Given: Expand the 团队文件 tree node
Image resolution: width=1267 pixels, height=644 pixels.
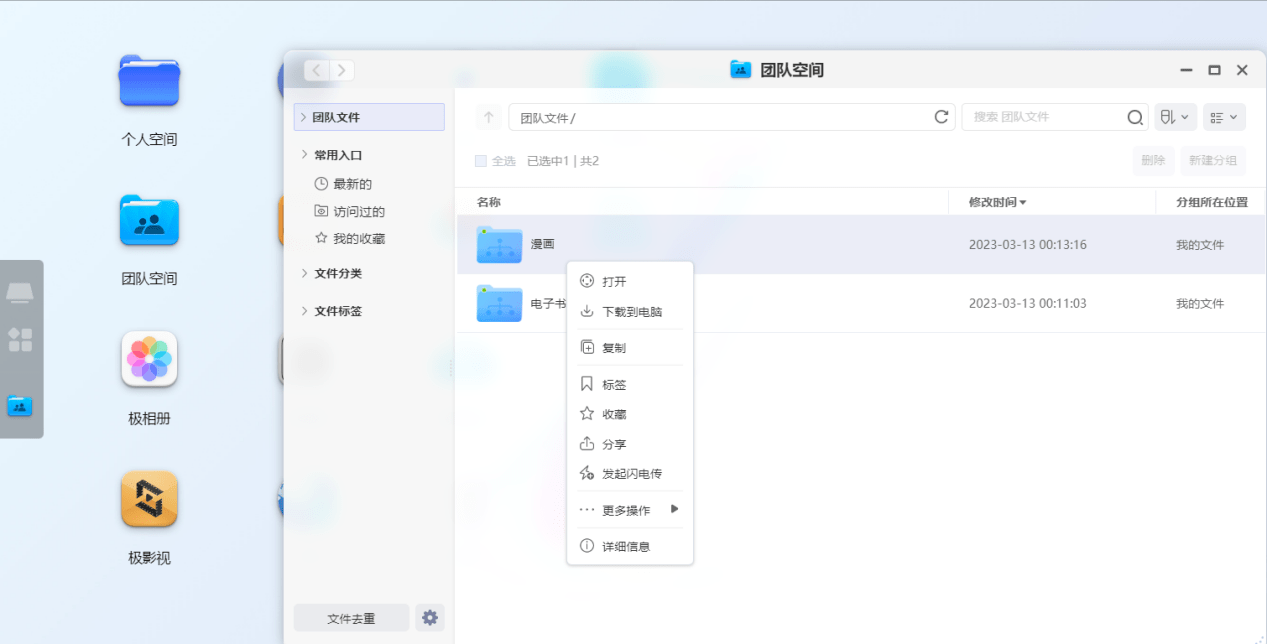Looking at the screenshot, I should (303, 117).
